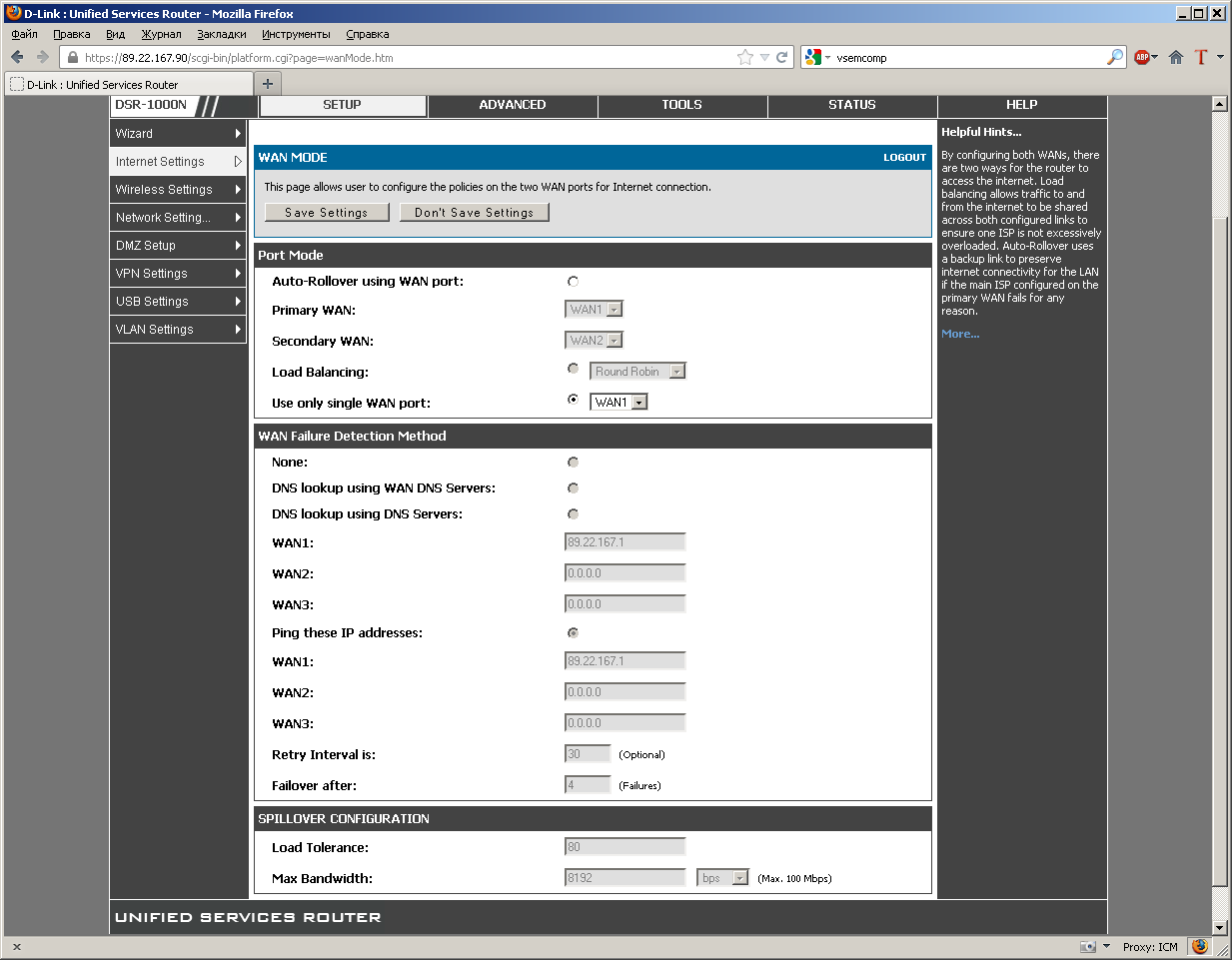Reload the page with the refresh icon
This screenshot has height=960, width=1232.
click(782, 57)
